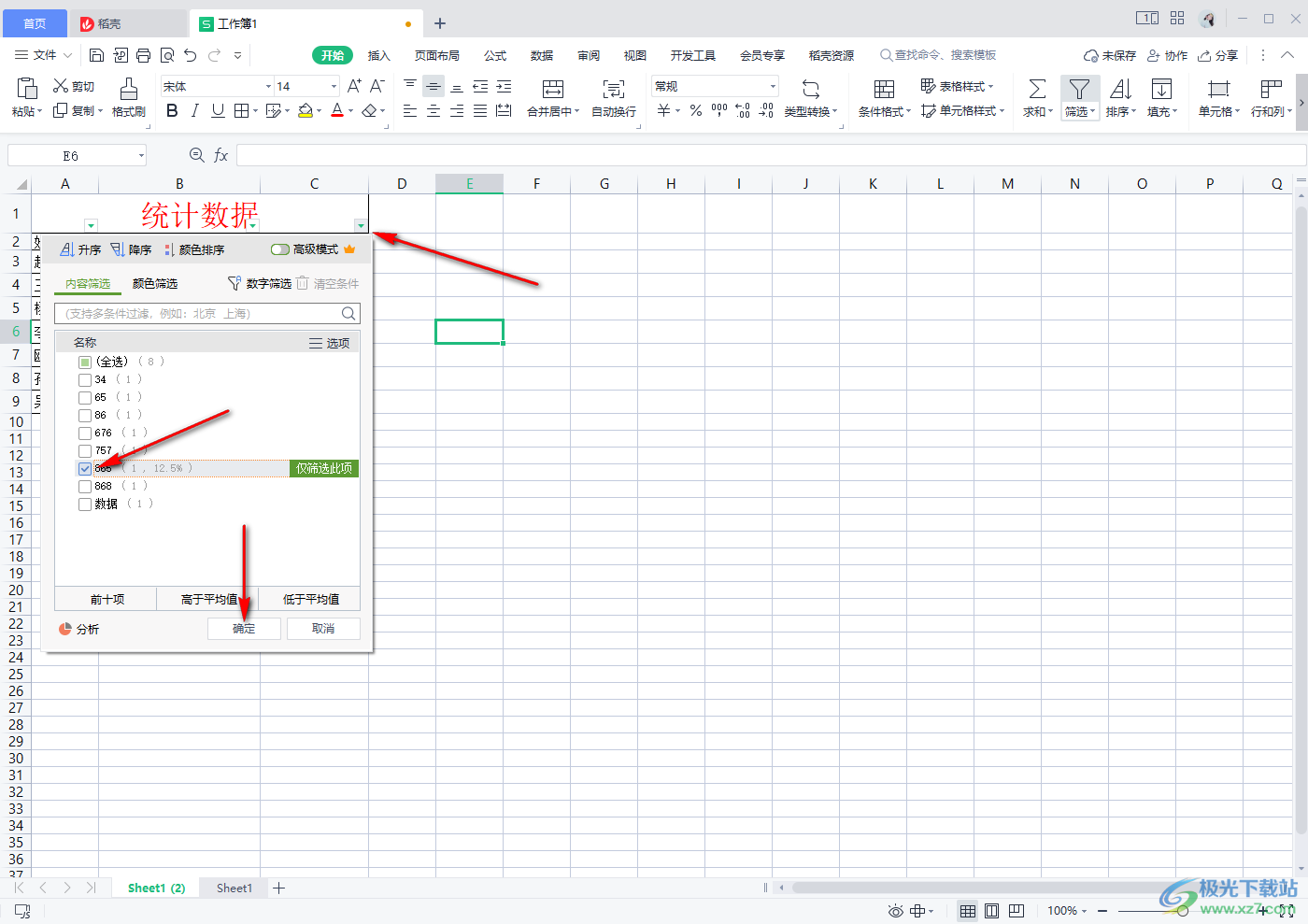Toggle the Select All (全选) checkbox

(x=85, y=362)
